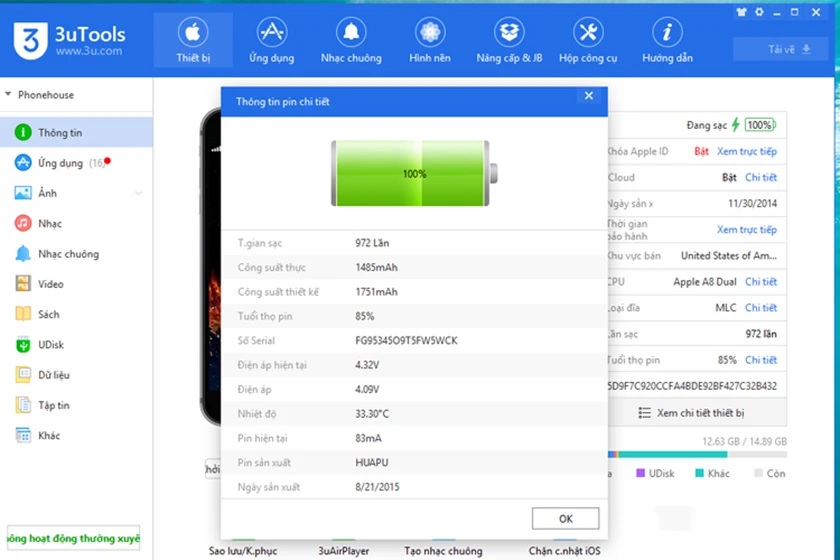The image size is (840, 560).
Task: Click Chi tiết link for MLC disk type
Action: (x=761, y=308)
